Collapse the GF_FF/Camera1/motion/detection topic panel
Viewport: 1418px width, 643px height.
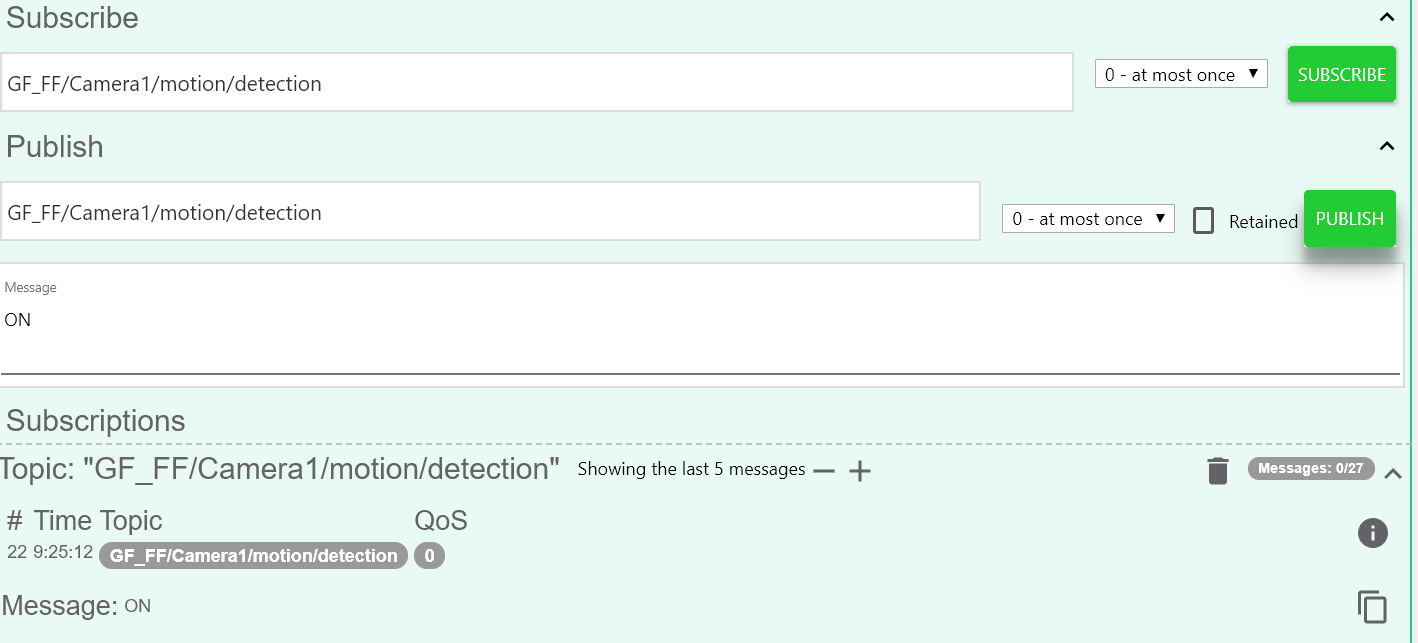click(1393, 474)
